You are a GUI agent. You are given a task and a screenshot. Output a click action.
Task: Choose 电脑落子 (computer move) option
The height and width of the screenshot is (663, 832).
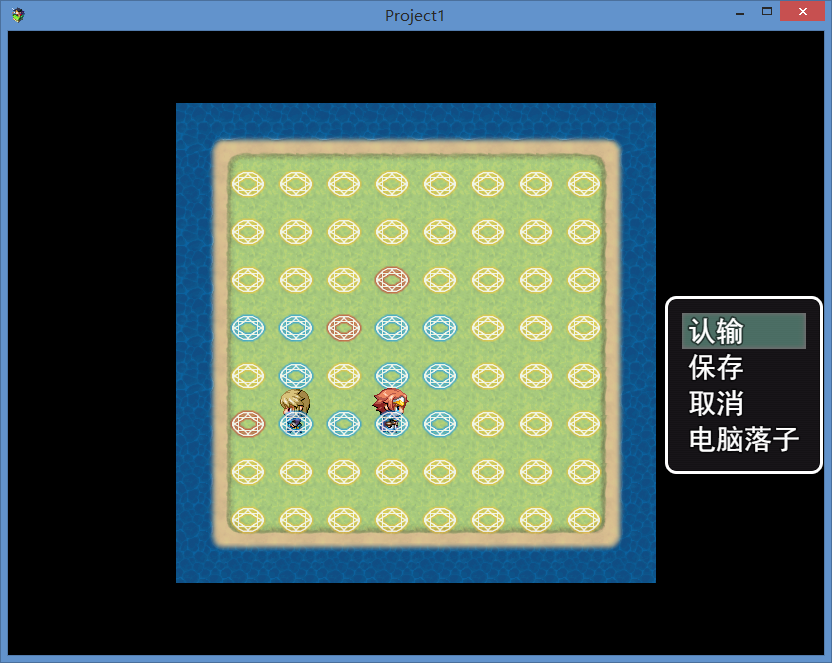point(743,440)
